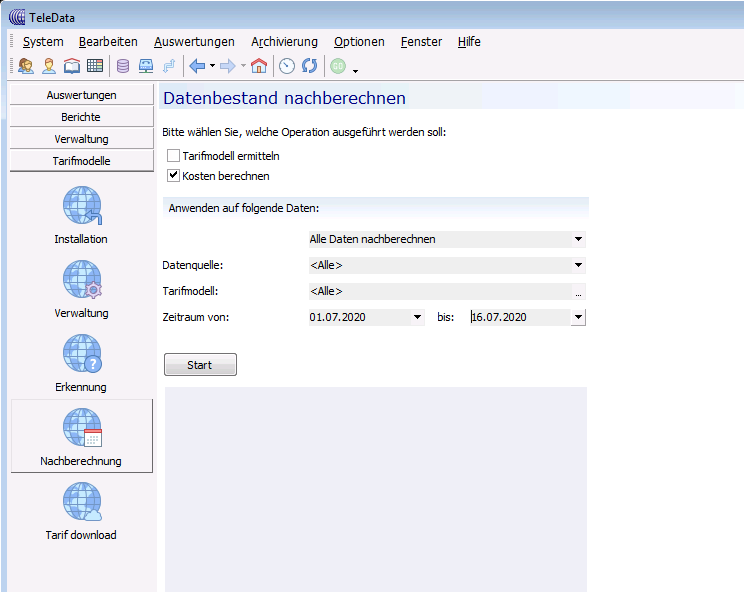Open the Zeitraum von date picker arrow
The image size is (744, 592).
click(x=417, y=317)
